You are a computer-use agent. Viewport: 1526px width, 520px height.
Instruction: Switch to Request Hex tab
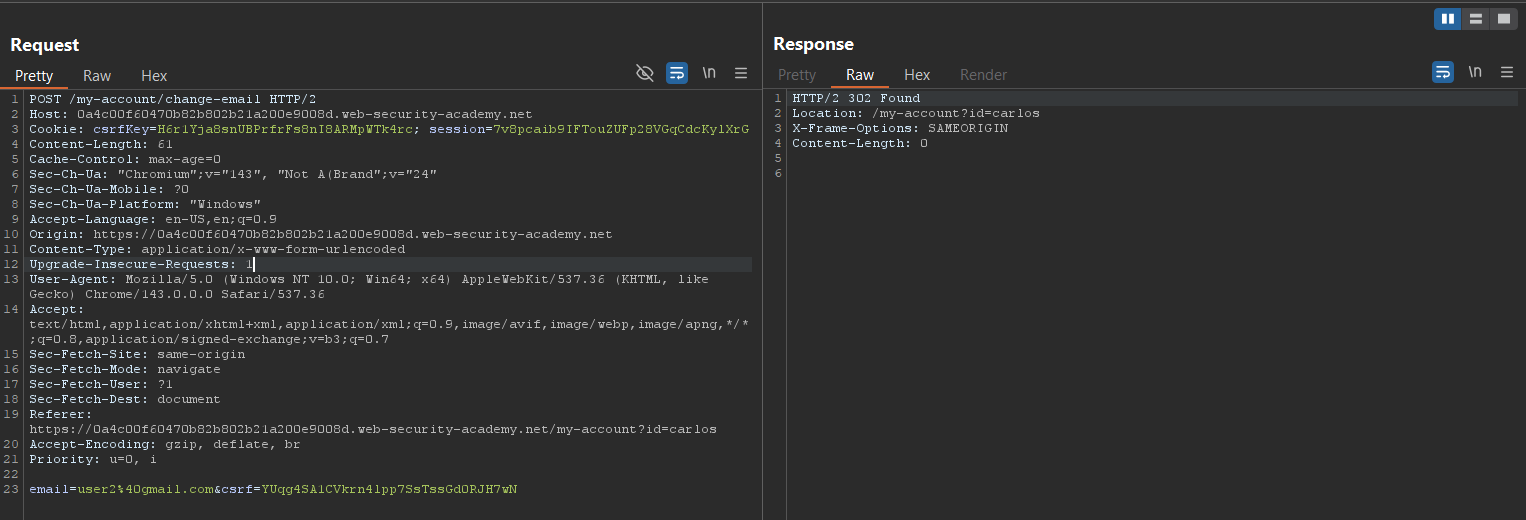pyautogui.click(x=154, y=76)
